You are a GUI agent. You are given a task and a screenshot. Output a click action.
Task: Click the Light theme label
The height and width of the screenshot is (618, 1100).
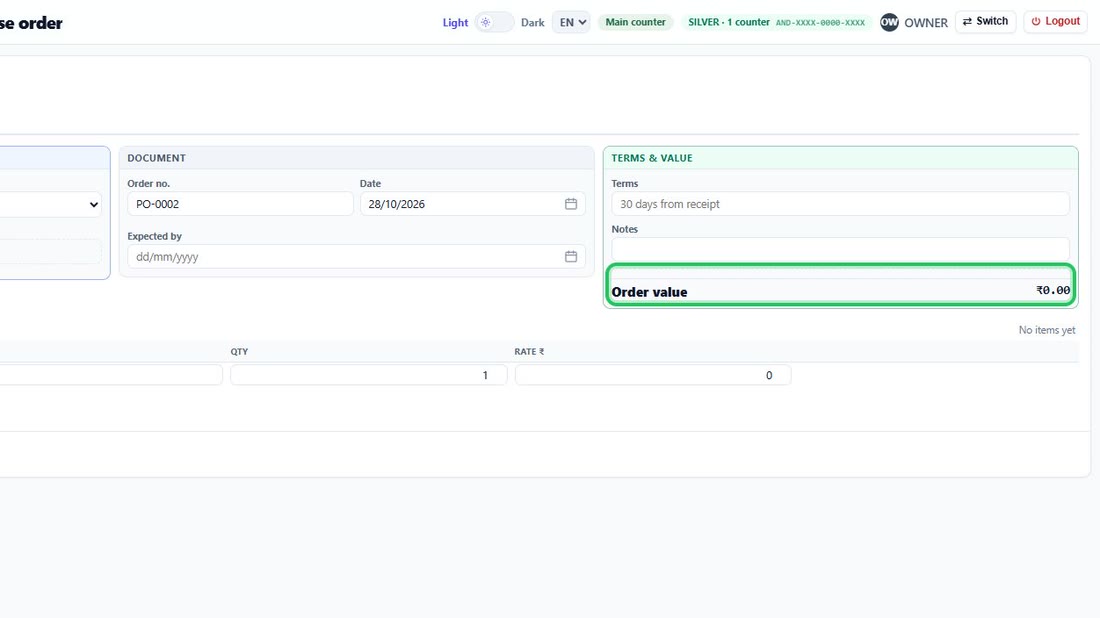click(455, 22)
